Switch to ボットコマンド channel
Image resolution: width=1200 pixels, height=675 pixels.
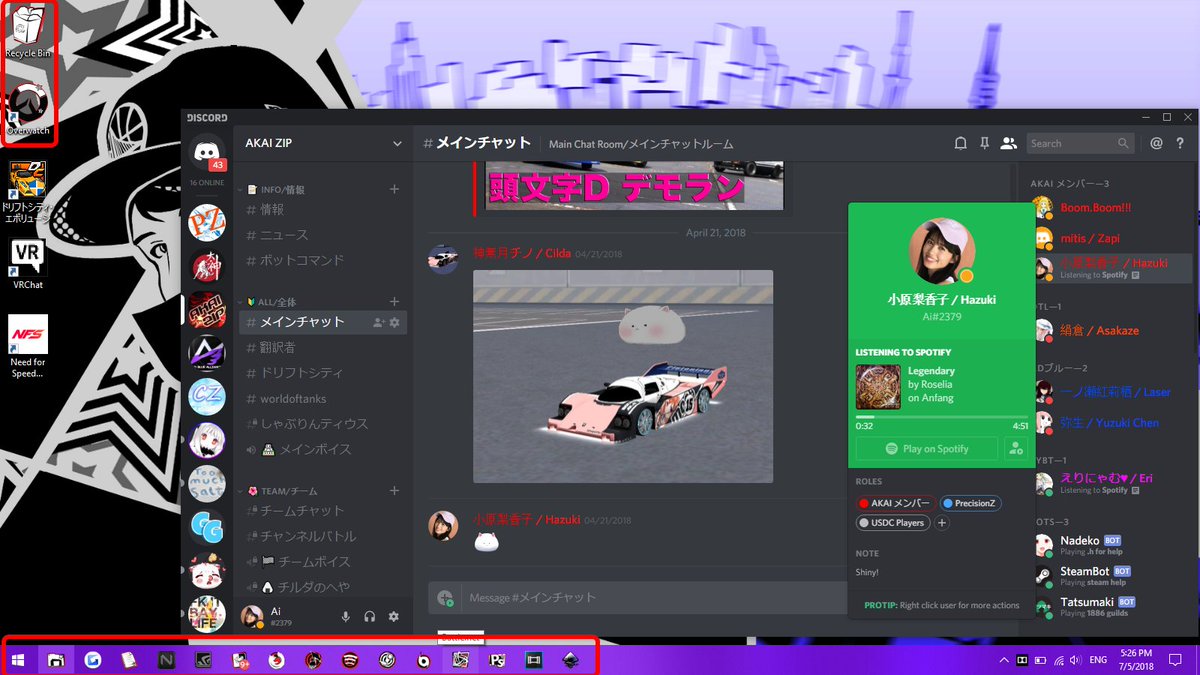pos(323,260)
